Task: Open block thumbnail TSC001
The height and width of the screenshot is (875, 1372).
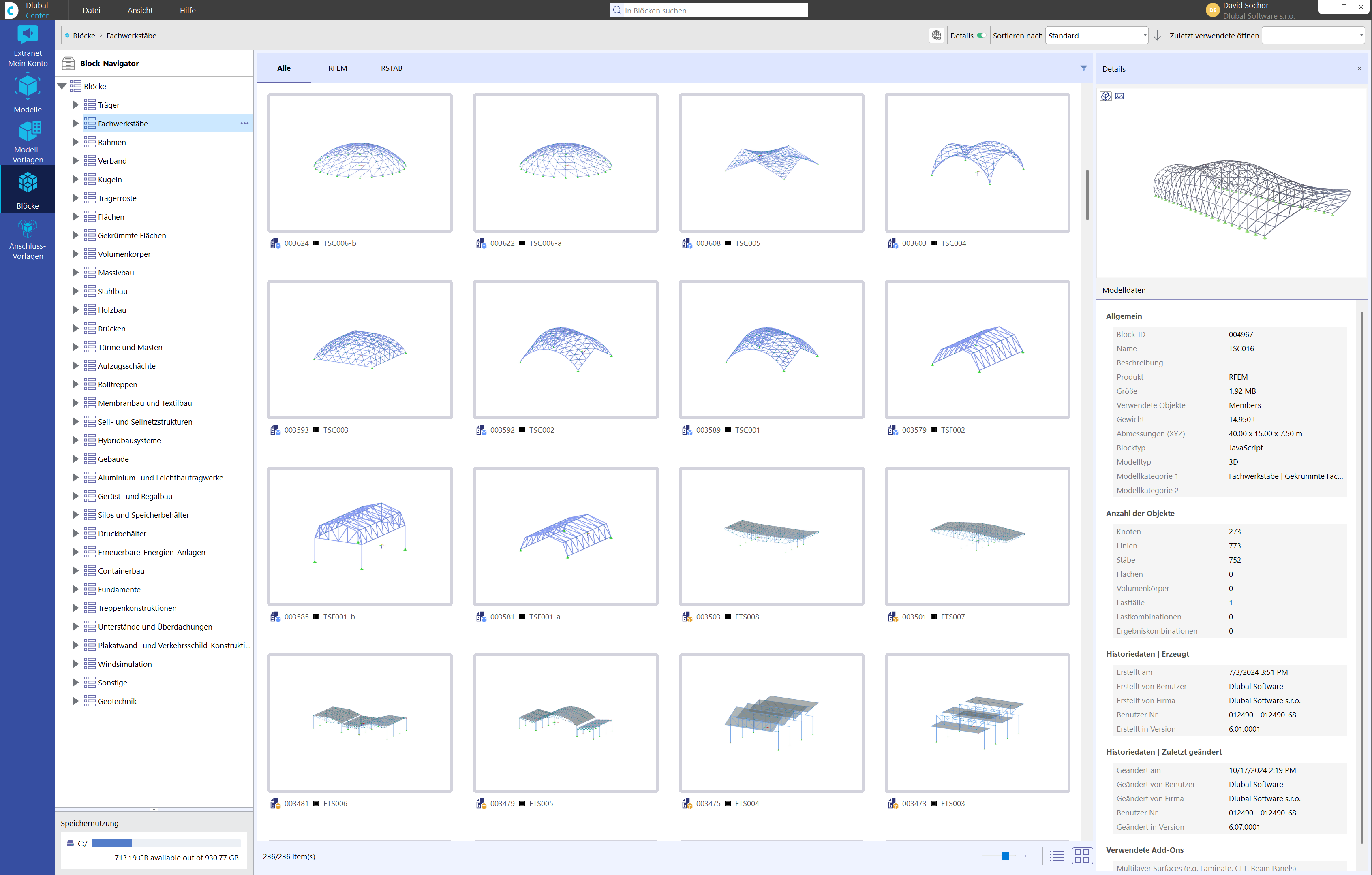Action: point(771,350)
